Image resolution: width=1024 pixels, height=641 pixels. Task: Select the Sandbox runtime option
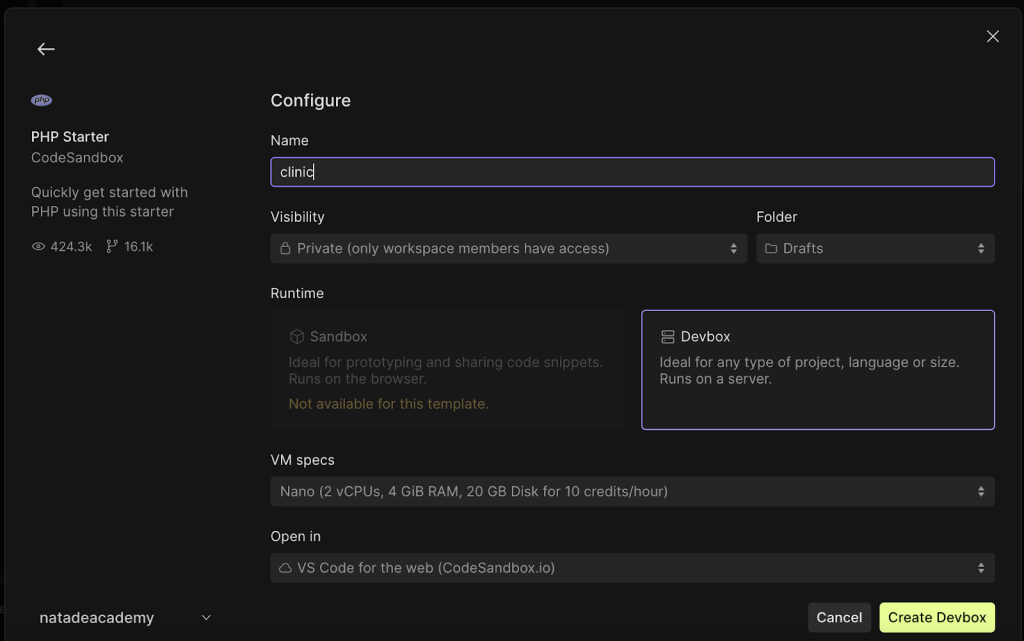pos(447,369)
